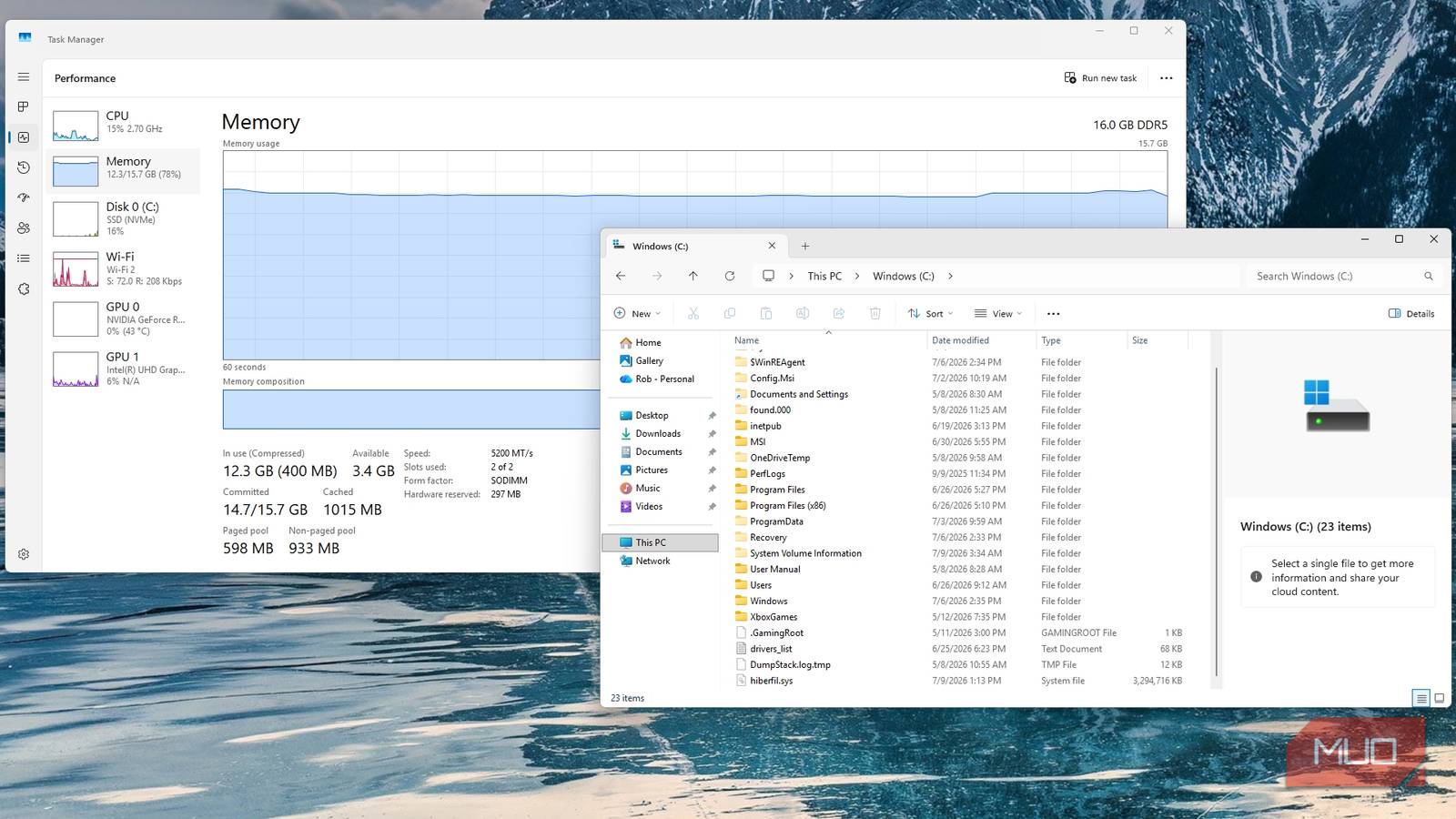Open Users page icon in Task Manager sidebar

coord(24,228)
